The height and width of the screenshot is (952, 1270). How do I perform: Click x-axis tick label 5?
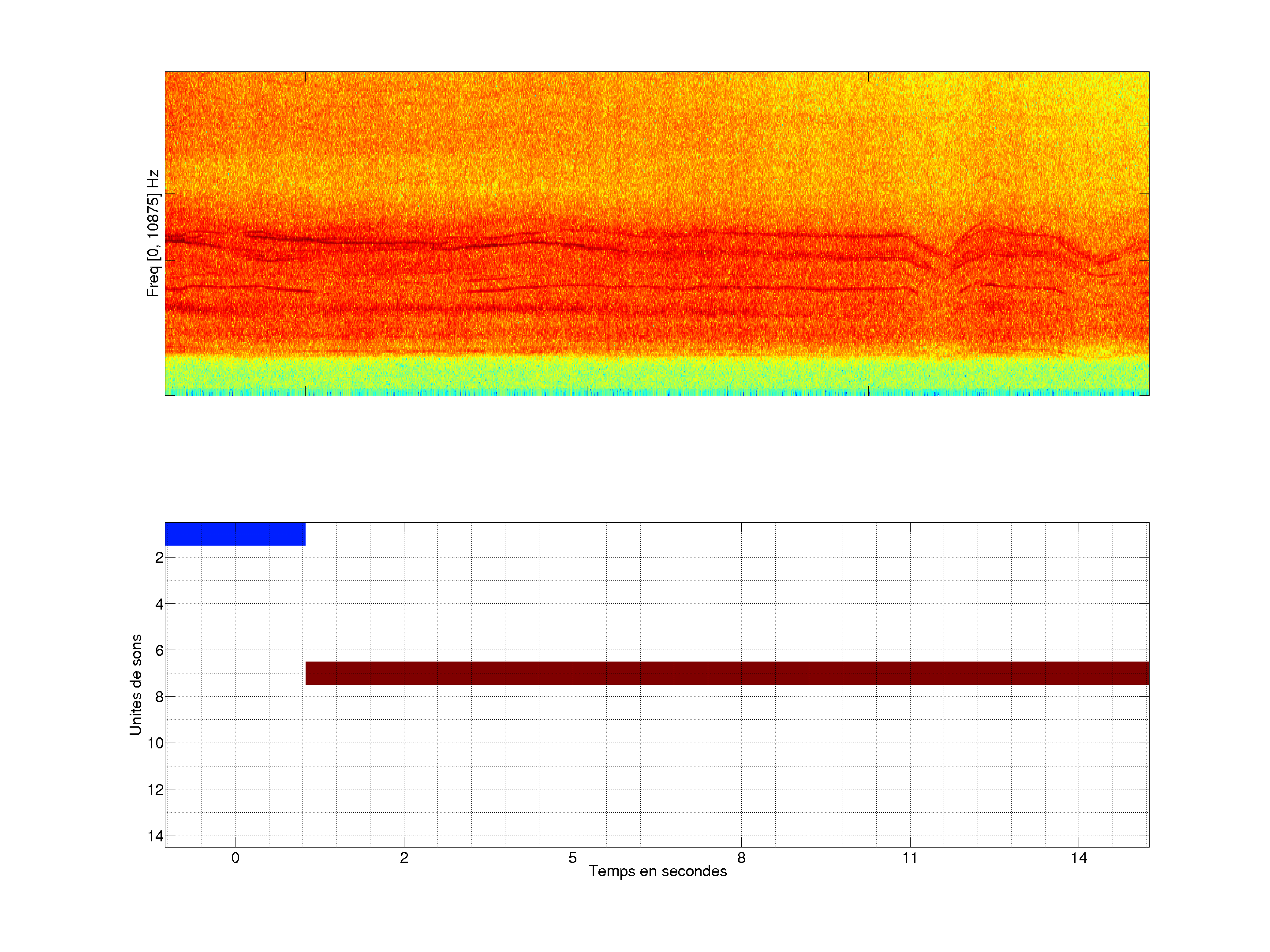[572, 858]
